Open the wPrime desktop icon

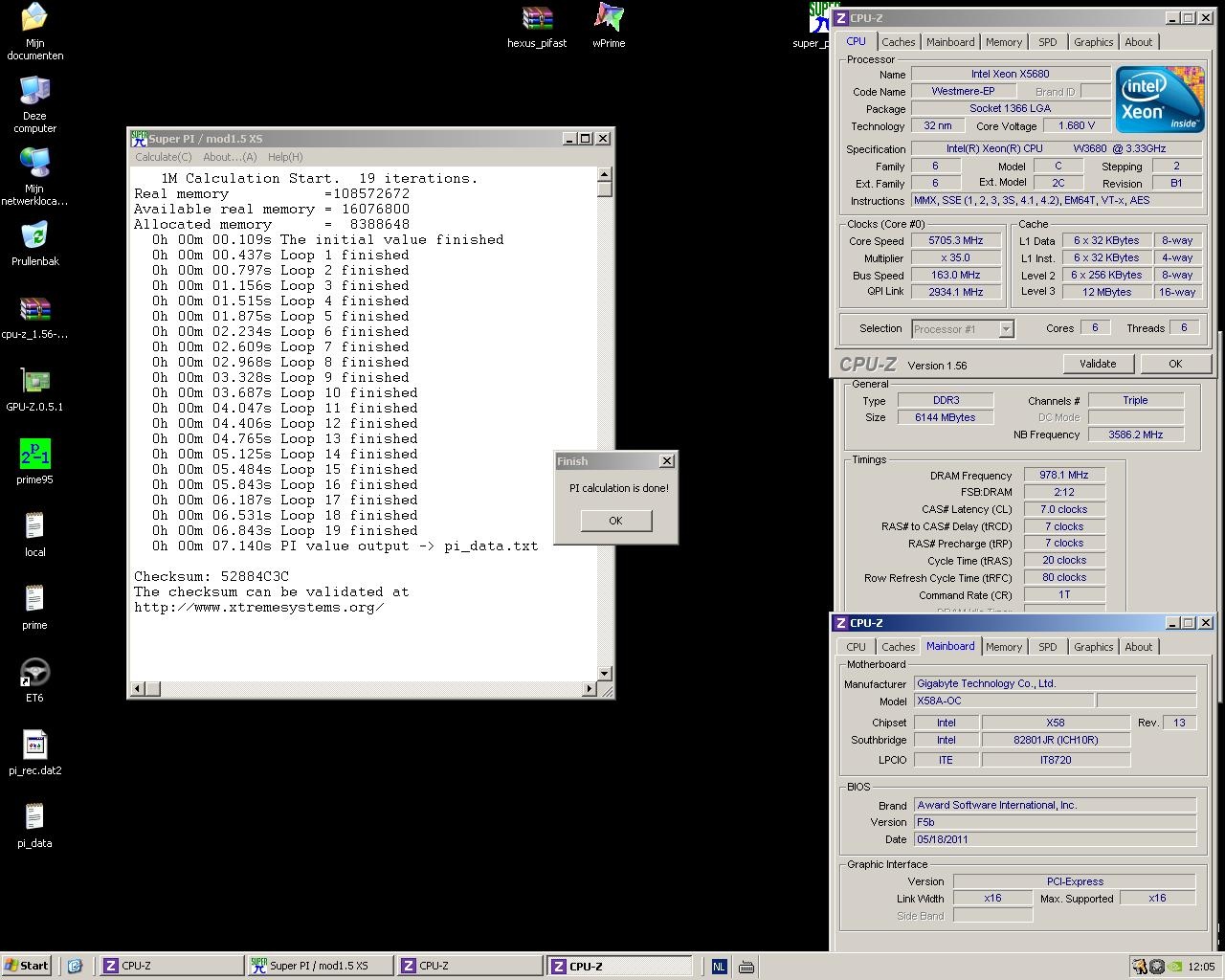[x=609, y=18]
